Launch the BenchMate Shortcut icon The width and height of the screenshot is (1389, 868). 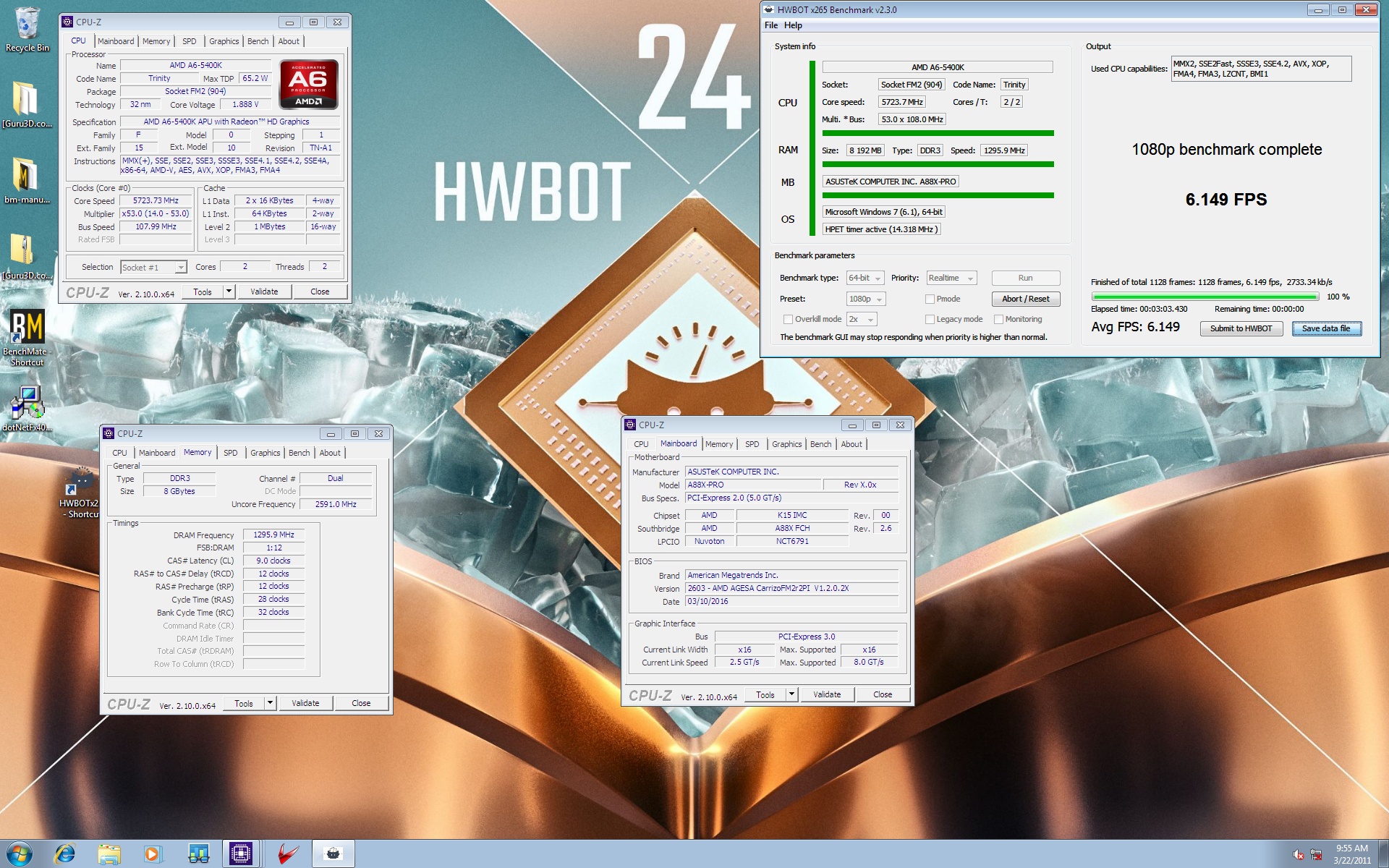click(27, 337)
